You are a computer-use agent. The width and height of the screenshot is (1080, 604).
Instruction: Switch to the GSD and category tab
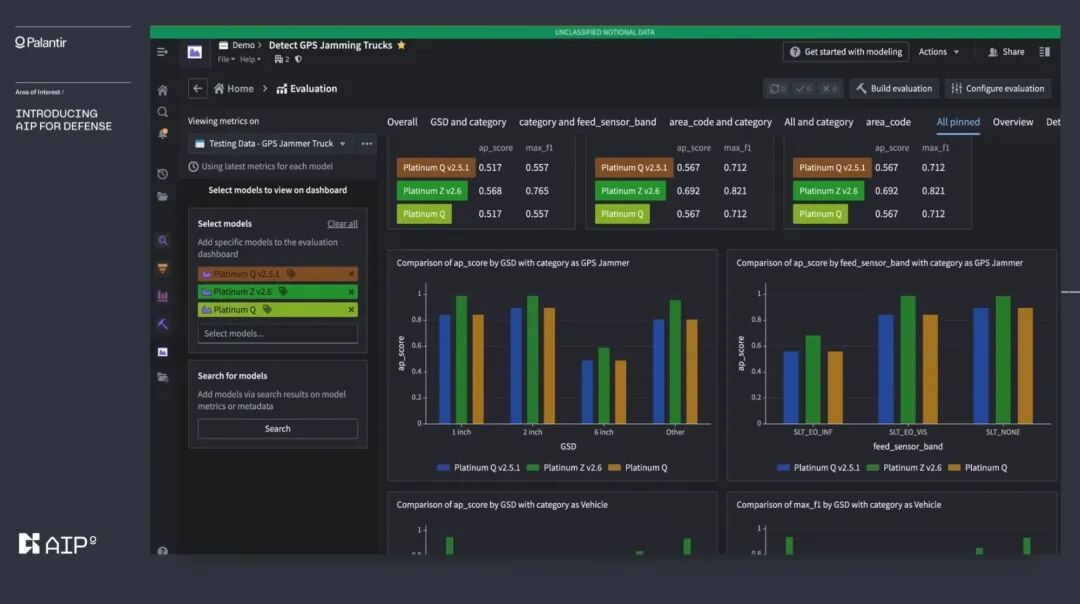tap(468, 122)
